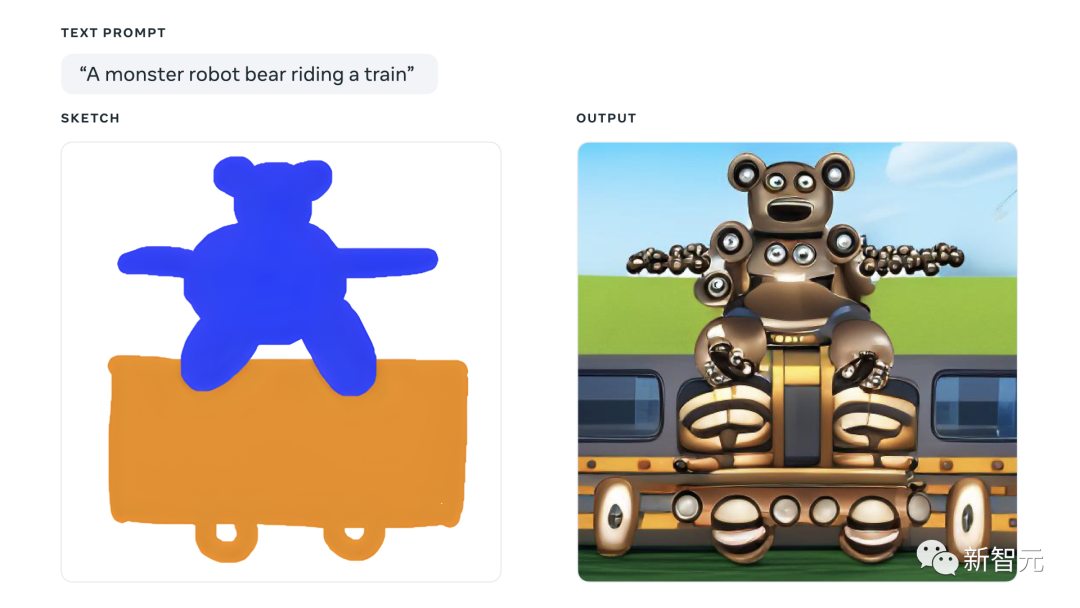
Task: Click the OUTPUT heading label
Action: coord(606,118)
